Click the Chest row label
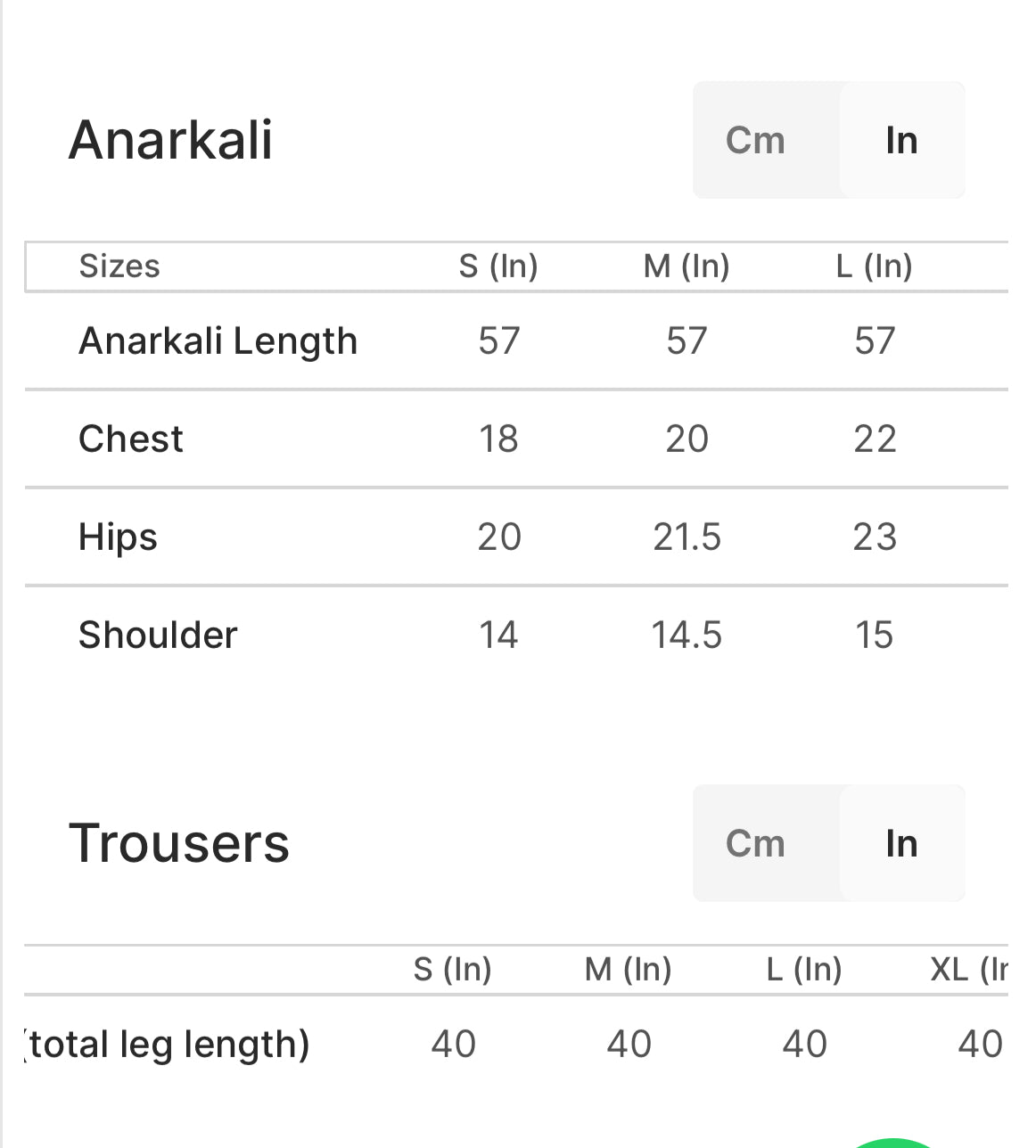Image resolution: width=1036 pixels, height=1148 pixels. pyautogui.click(x=131, y=439)
